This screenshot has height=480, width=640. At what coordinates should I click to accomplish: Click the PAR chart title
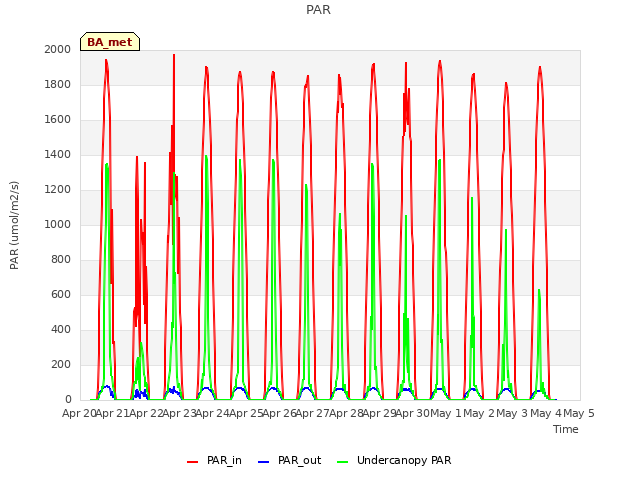point(318,10)
